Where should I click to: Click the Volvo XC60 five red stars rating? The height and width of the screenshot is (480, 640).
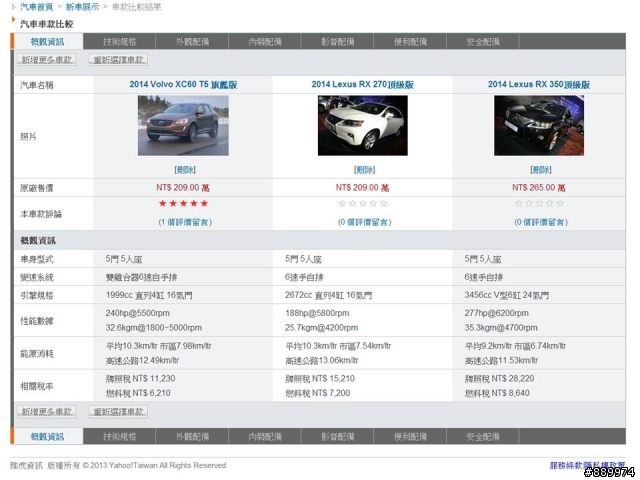(x=183, y=203)
